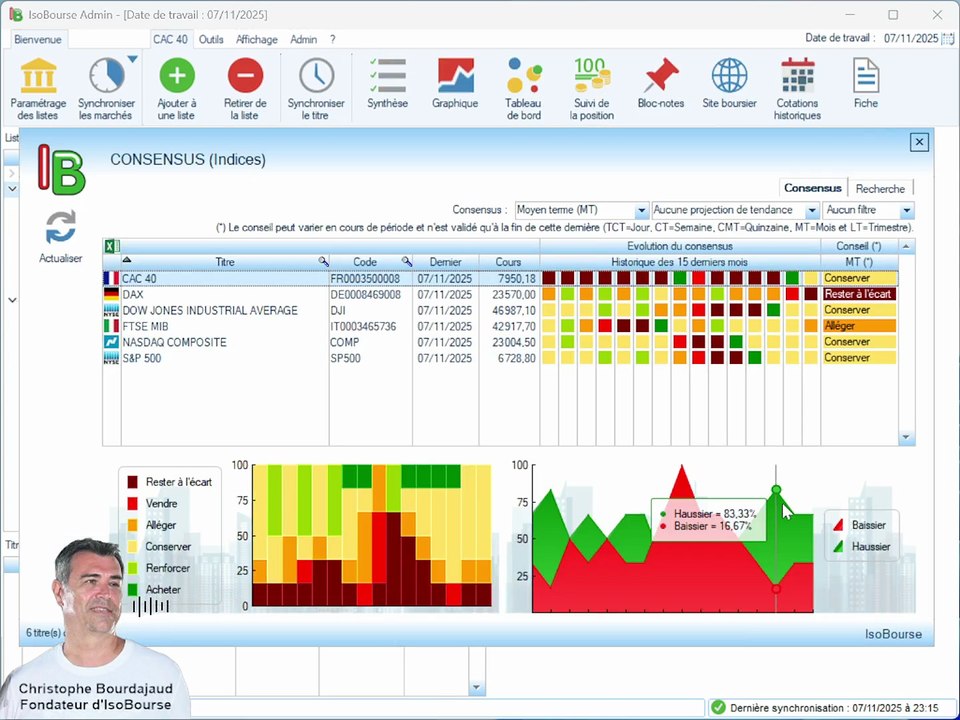Select the CAC 40 ribbon tab
This screenshot has width=960, height=720.
[171, 39]
